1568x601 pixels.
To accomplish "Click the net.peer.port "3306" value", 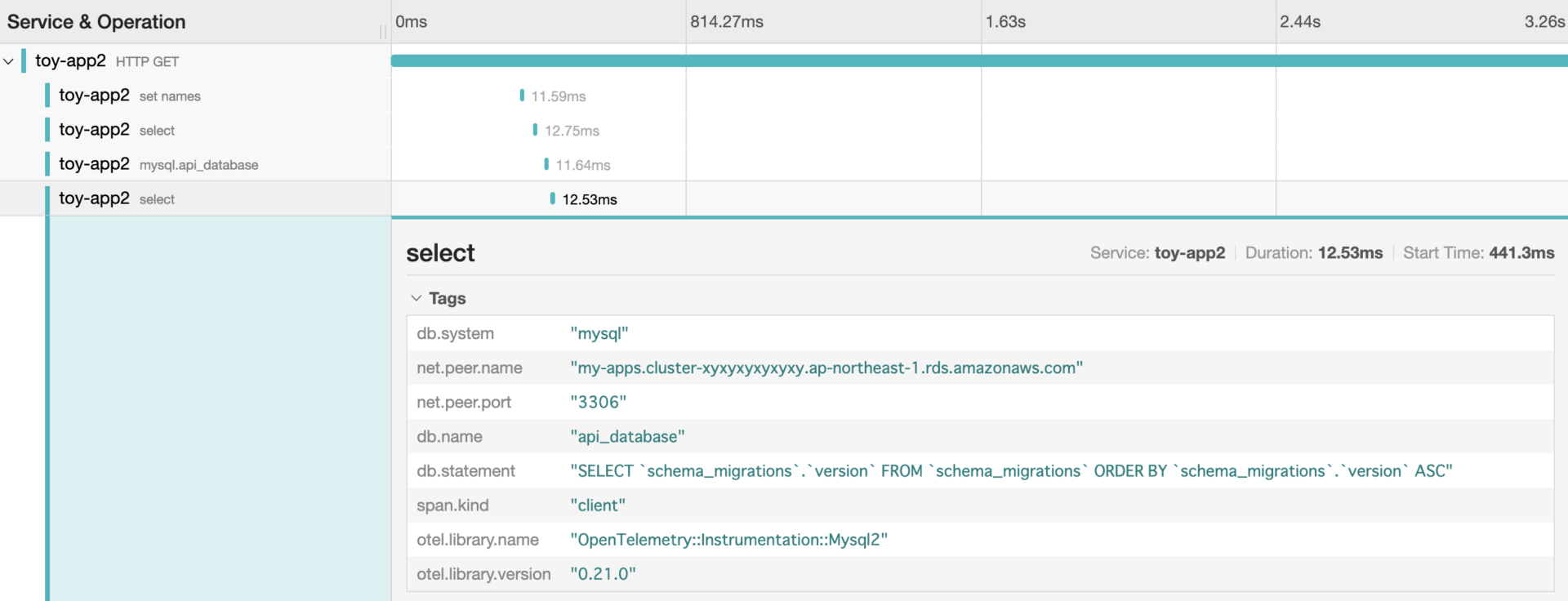I will click(598, 403).
